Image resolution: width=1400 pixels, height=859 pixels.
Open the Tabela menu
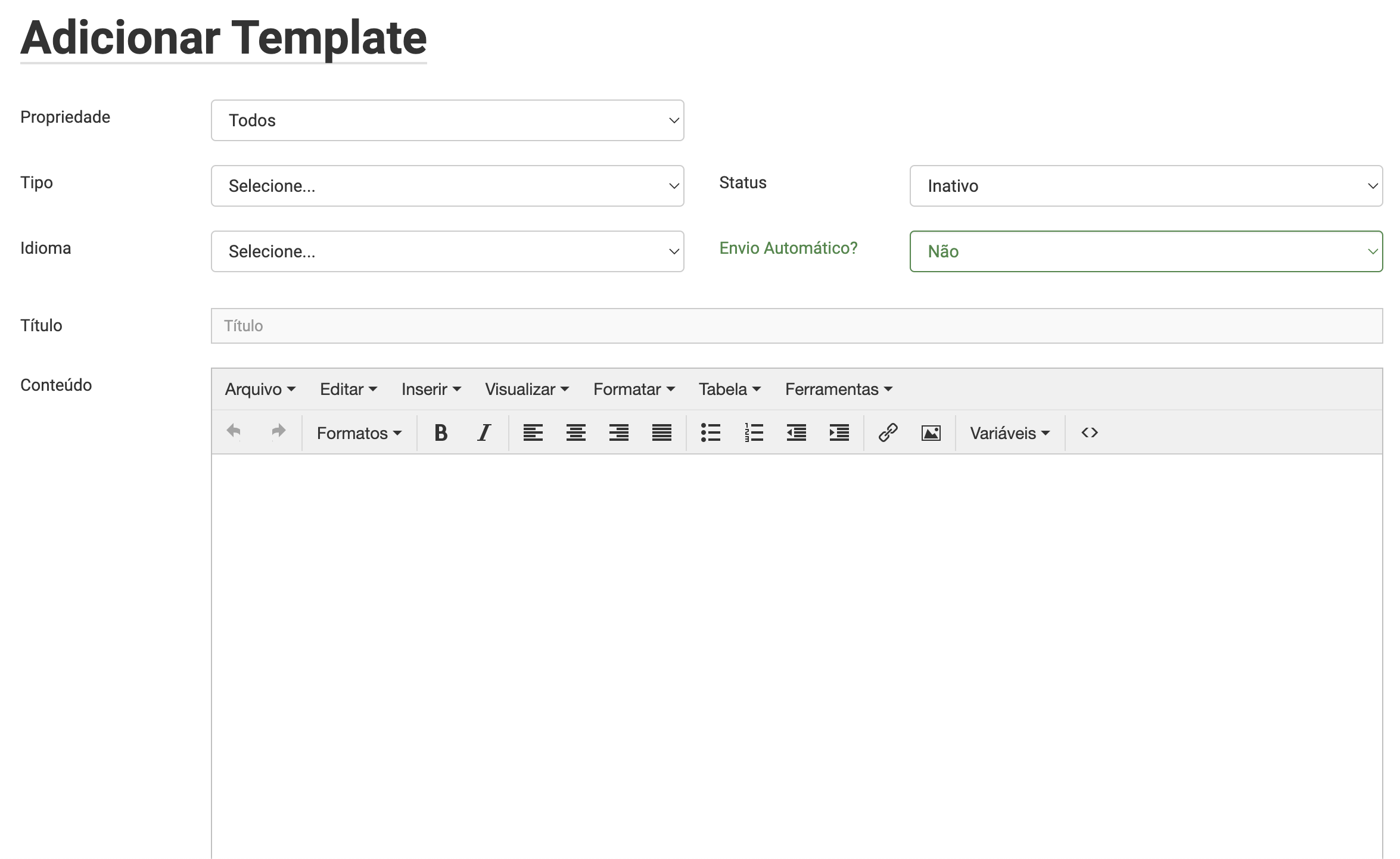tap(730, 389)
